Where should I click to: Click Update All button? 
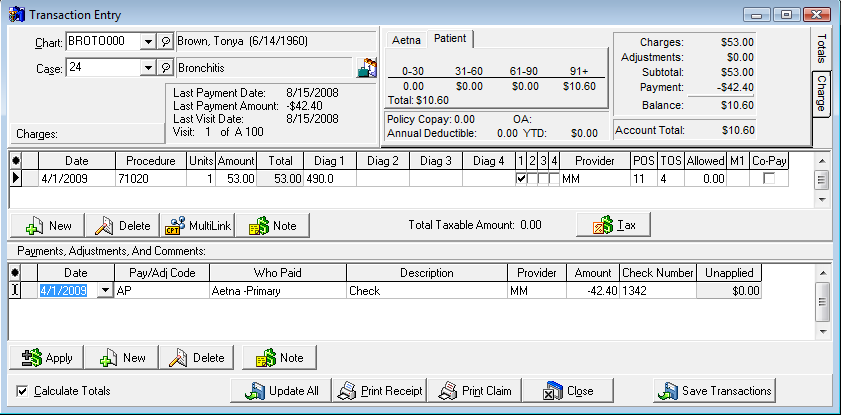[281, 391]
